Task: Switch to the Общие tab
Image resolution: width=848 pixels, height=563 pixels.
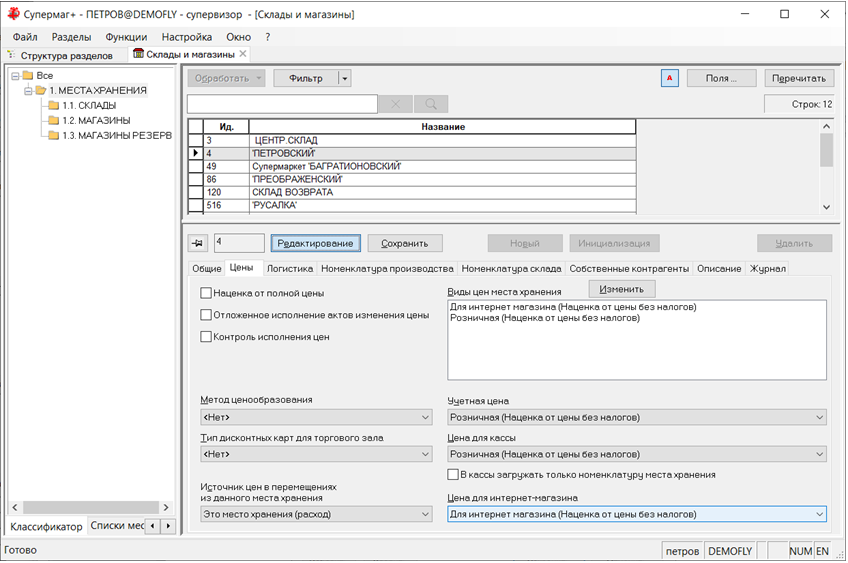Action: coord(207,268)
